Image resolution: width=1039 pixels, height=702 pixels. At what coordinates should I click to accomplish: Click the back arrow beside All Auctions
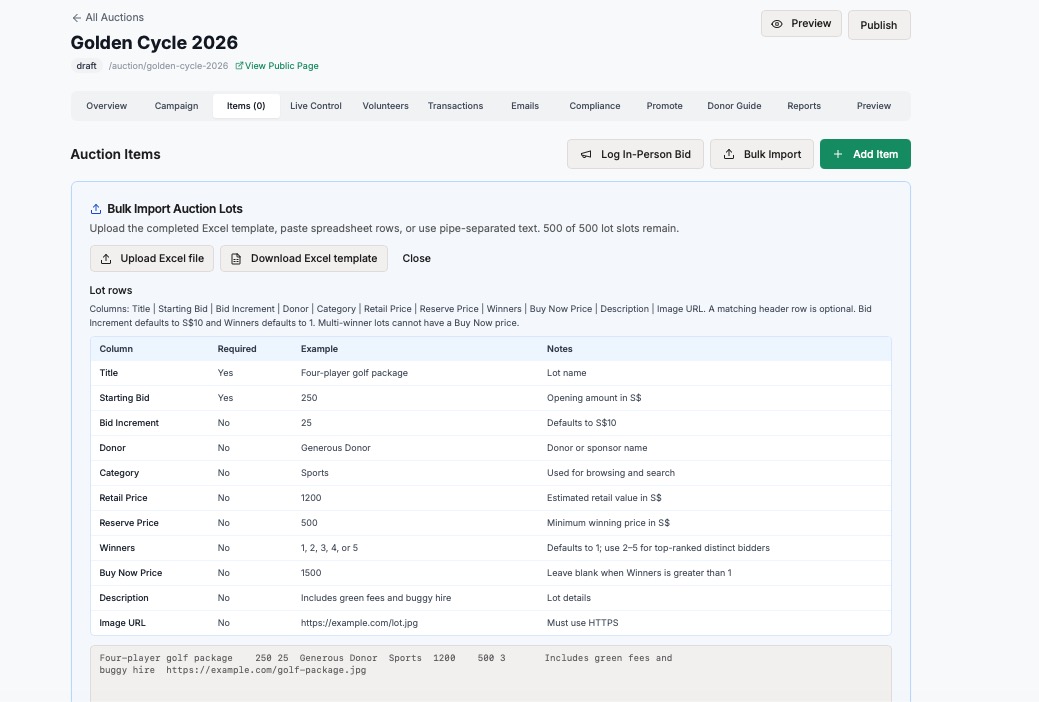coord(76,18)
